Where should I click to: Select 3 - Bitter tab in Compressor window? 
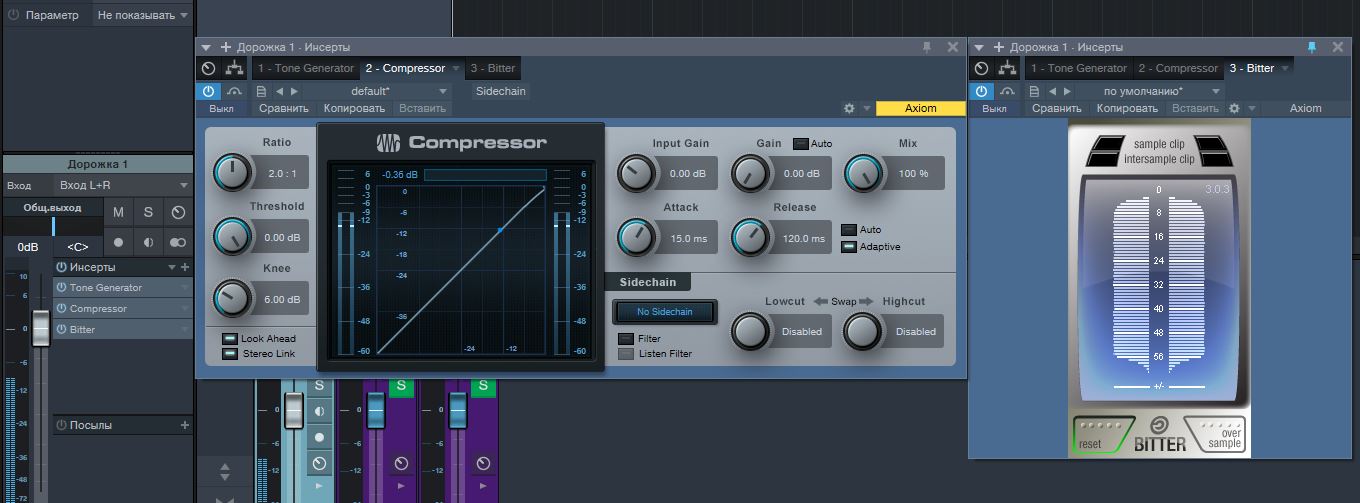coord(492,68)
